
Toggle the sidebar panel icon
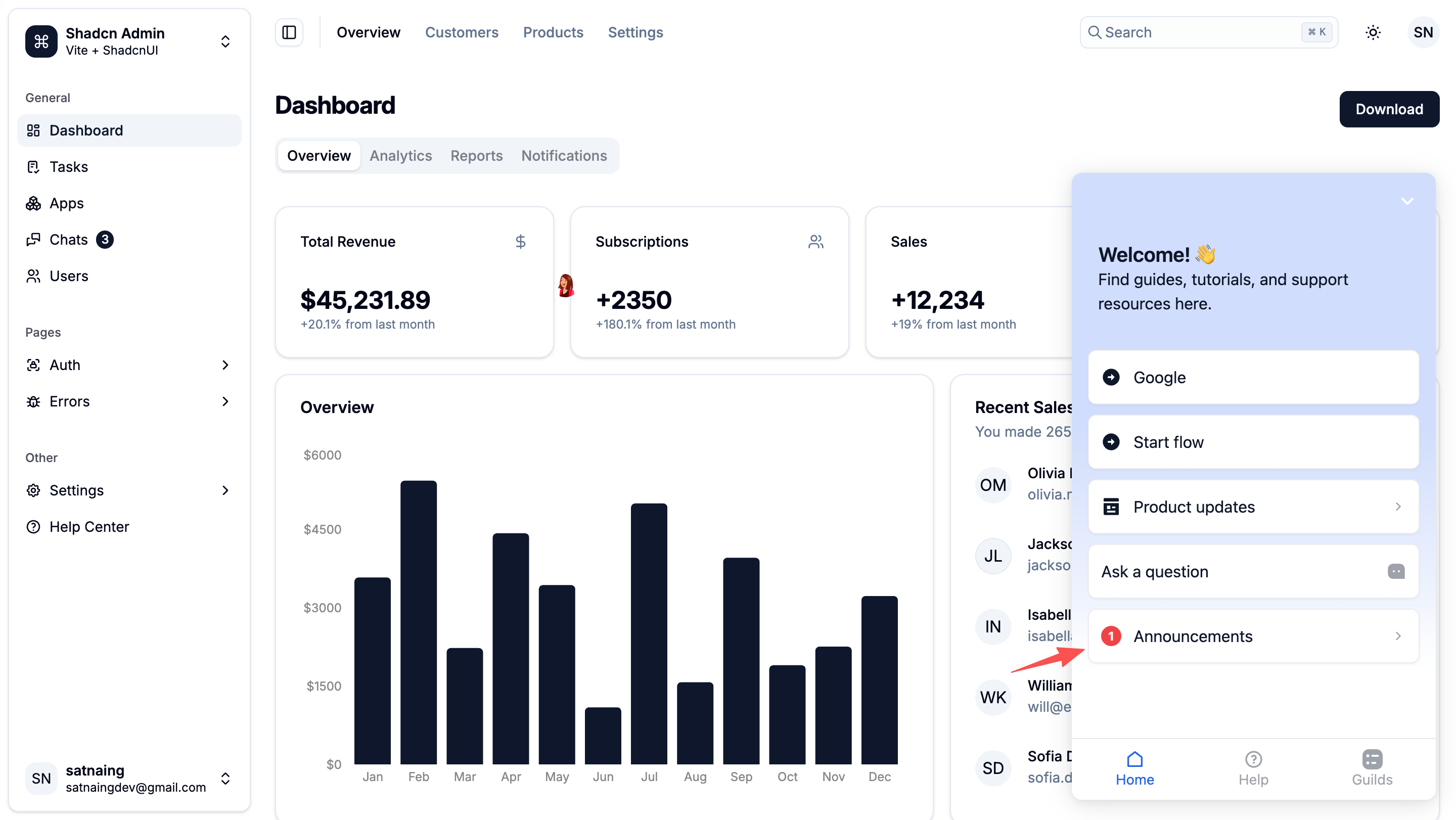289,32
